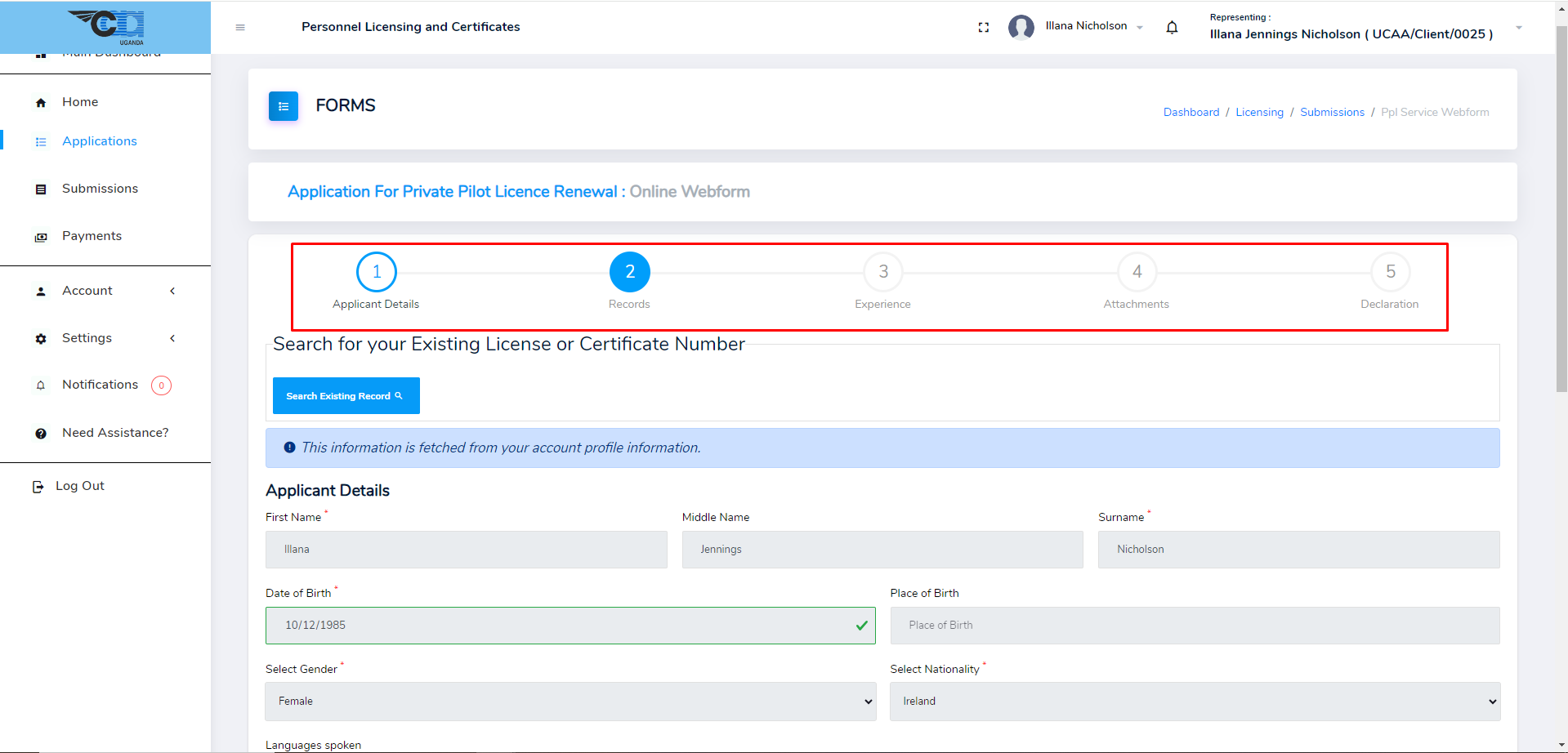
Task: Open the Select Gender dropdown
Action: [x=570, y=702]
